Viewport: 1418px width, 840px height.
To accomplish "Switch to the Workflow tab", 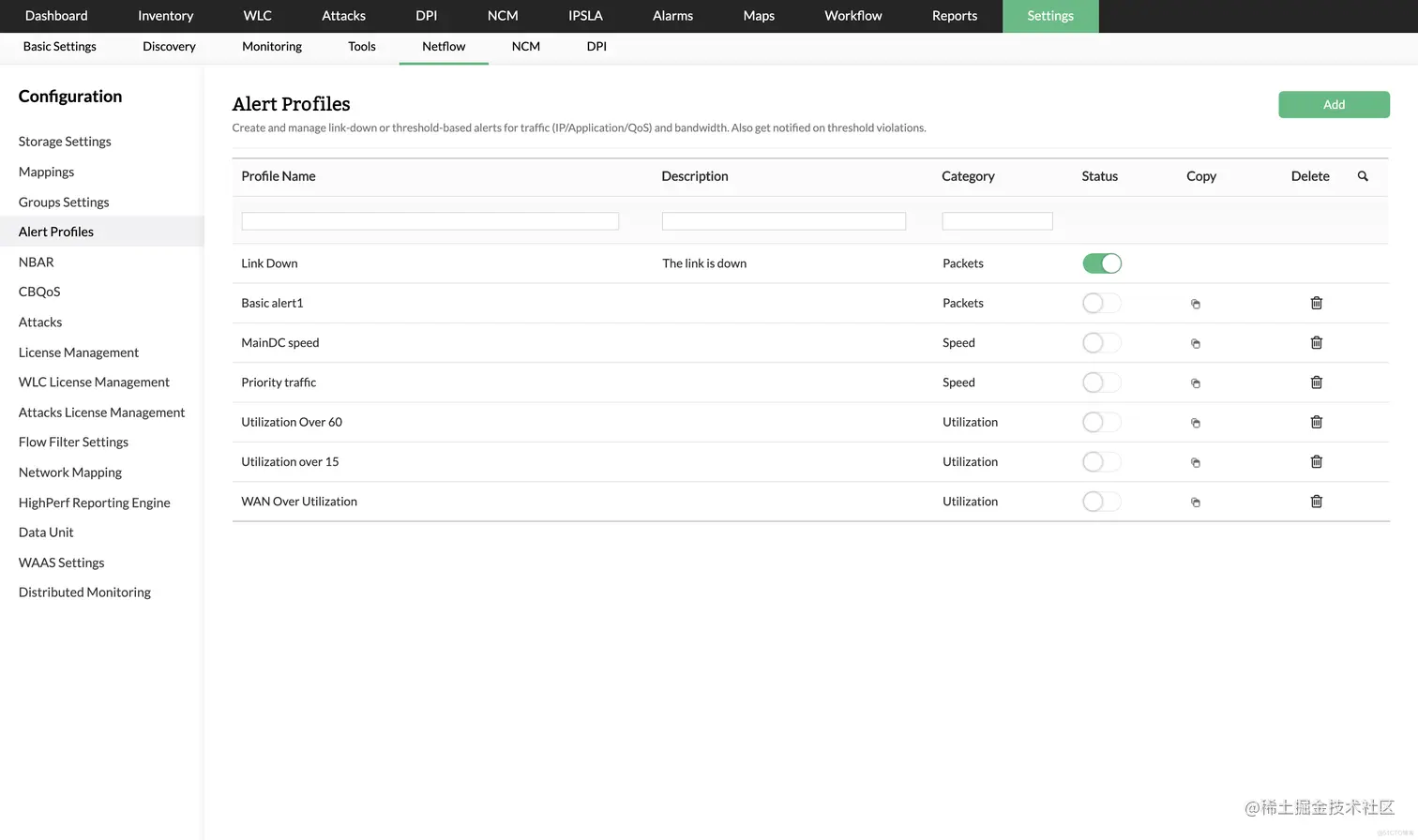I will click(853, 16).
